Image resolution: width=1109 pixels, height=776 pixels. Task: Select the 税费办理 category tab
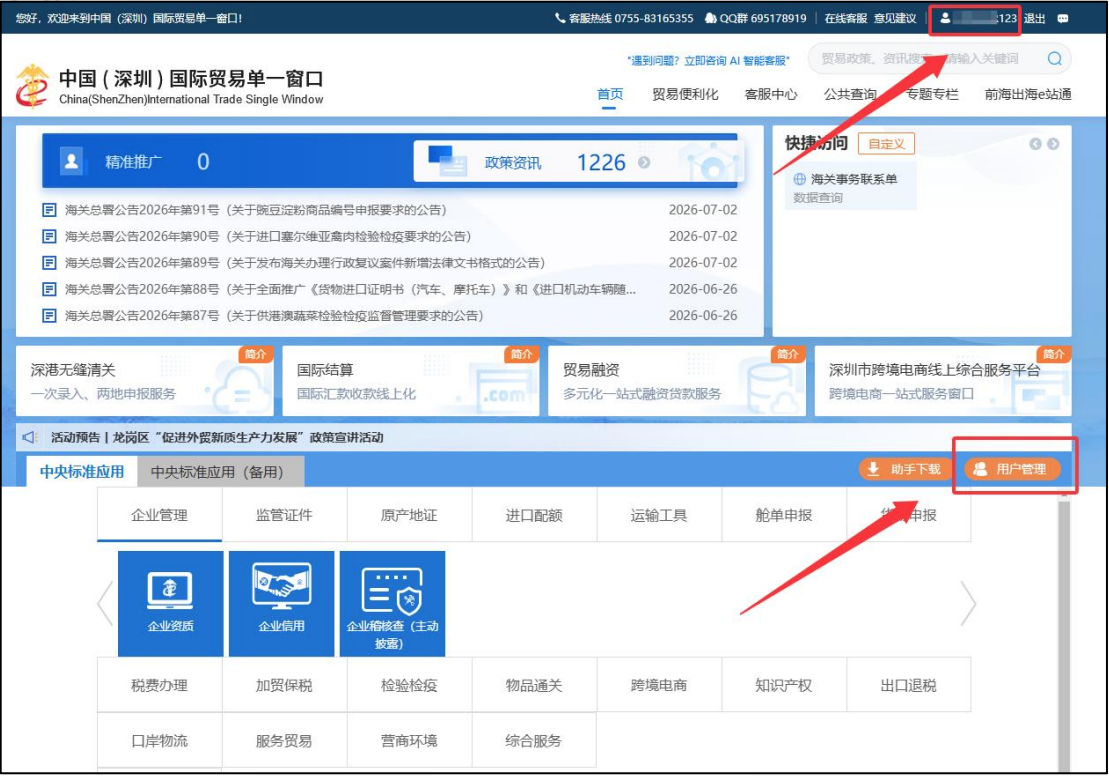[x=159, y=685]
